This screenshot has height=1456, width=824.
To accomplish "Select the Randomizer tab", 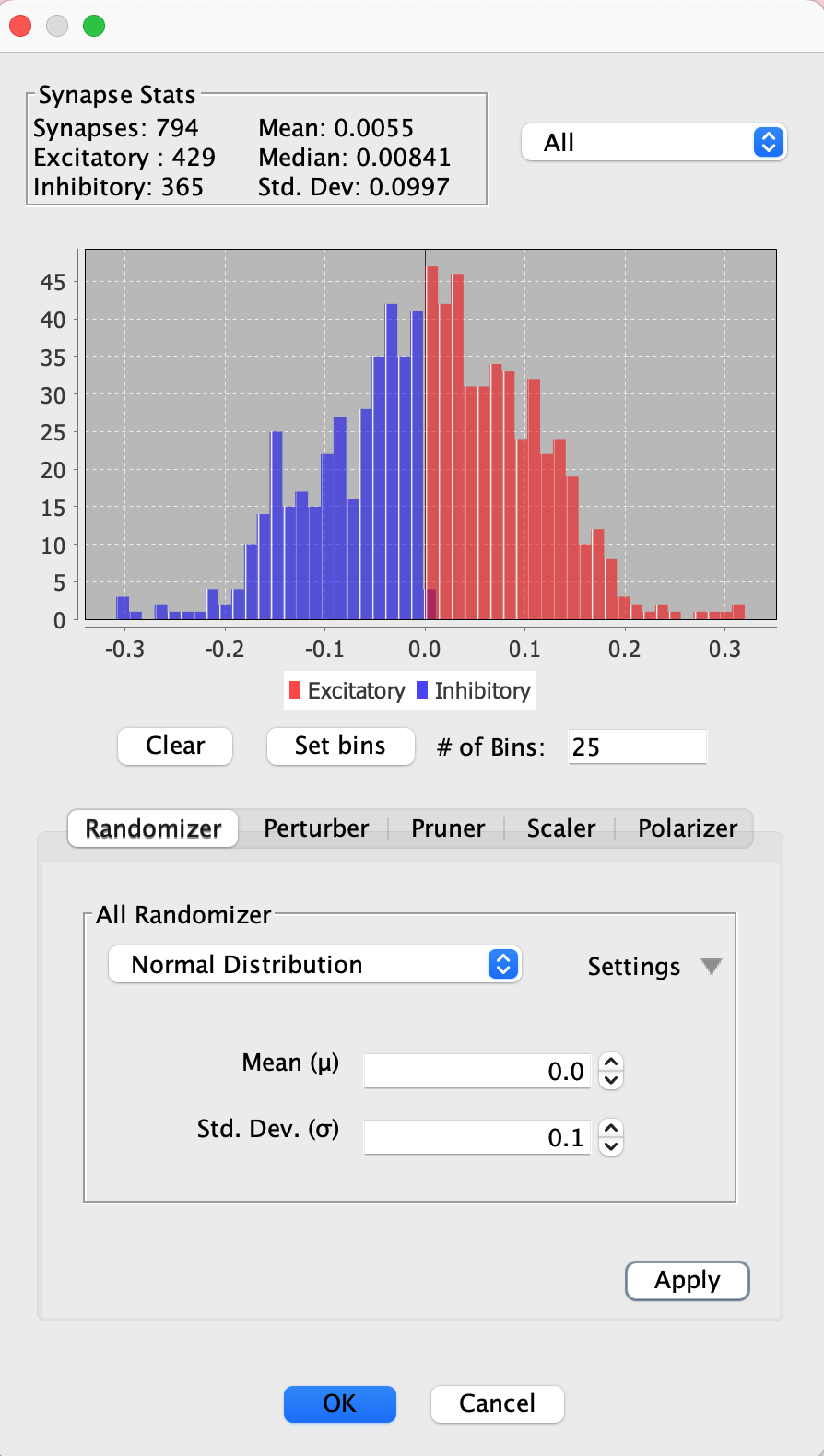I will [x=153, y=828].
